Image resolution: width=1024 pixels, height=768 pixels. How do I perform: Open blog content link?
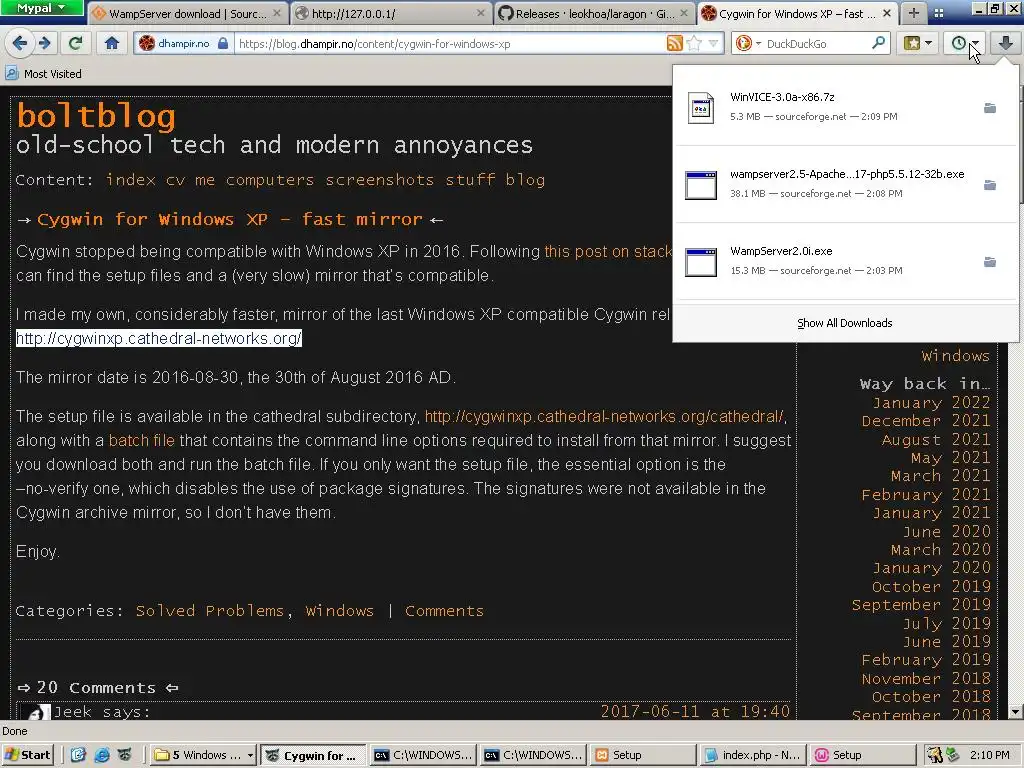pos(525,180)
